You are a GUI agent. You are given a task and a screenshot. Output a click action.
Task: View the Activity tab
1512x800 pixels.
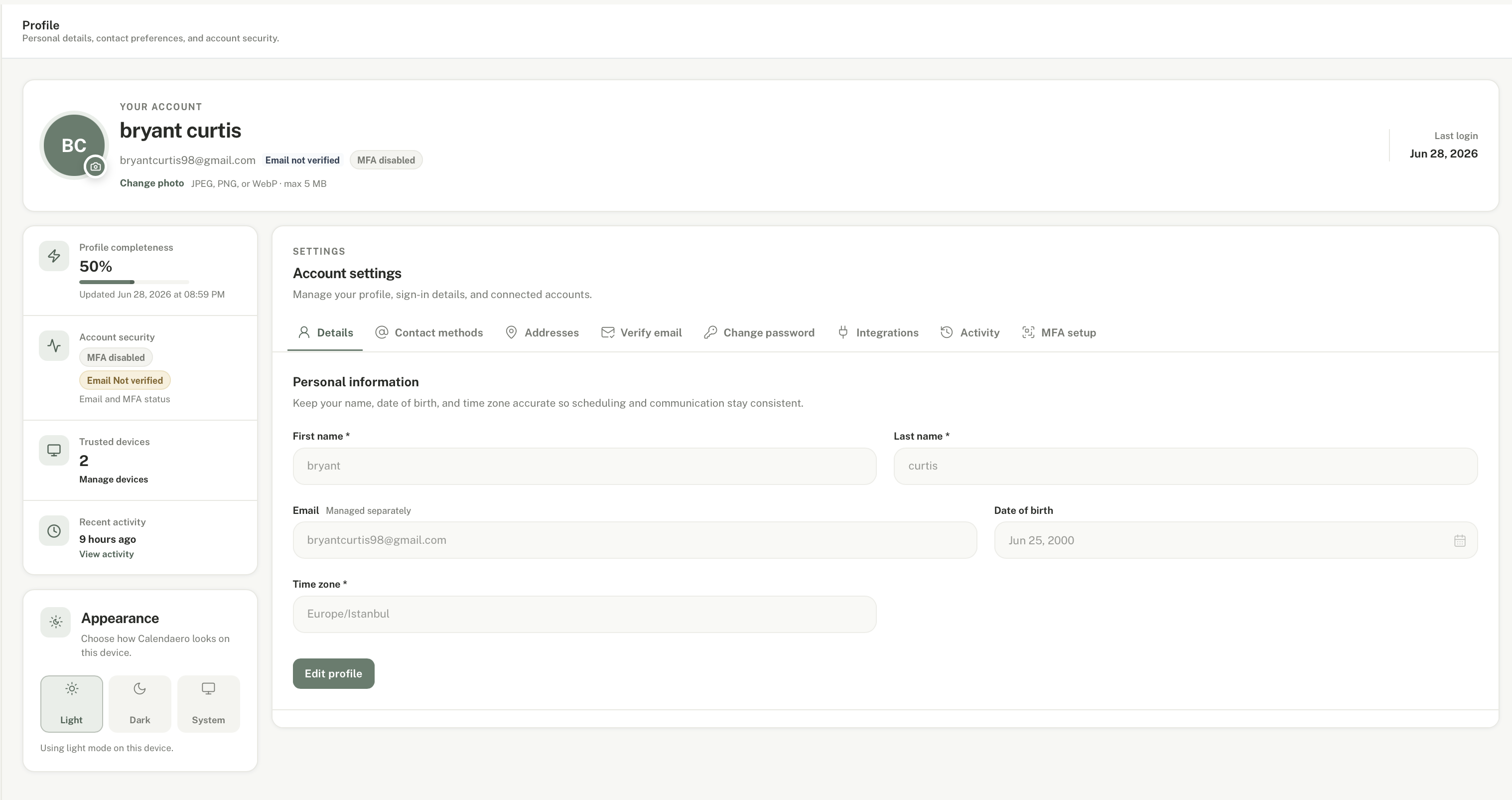point(970,333)
